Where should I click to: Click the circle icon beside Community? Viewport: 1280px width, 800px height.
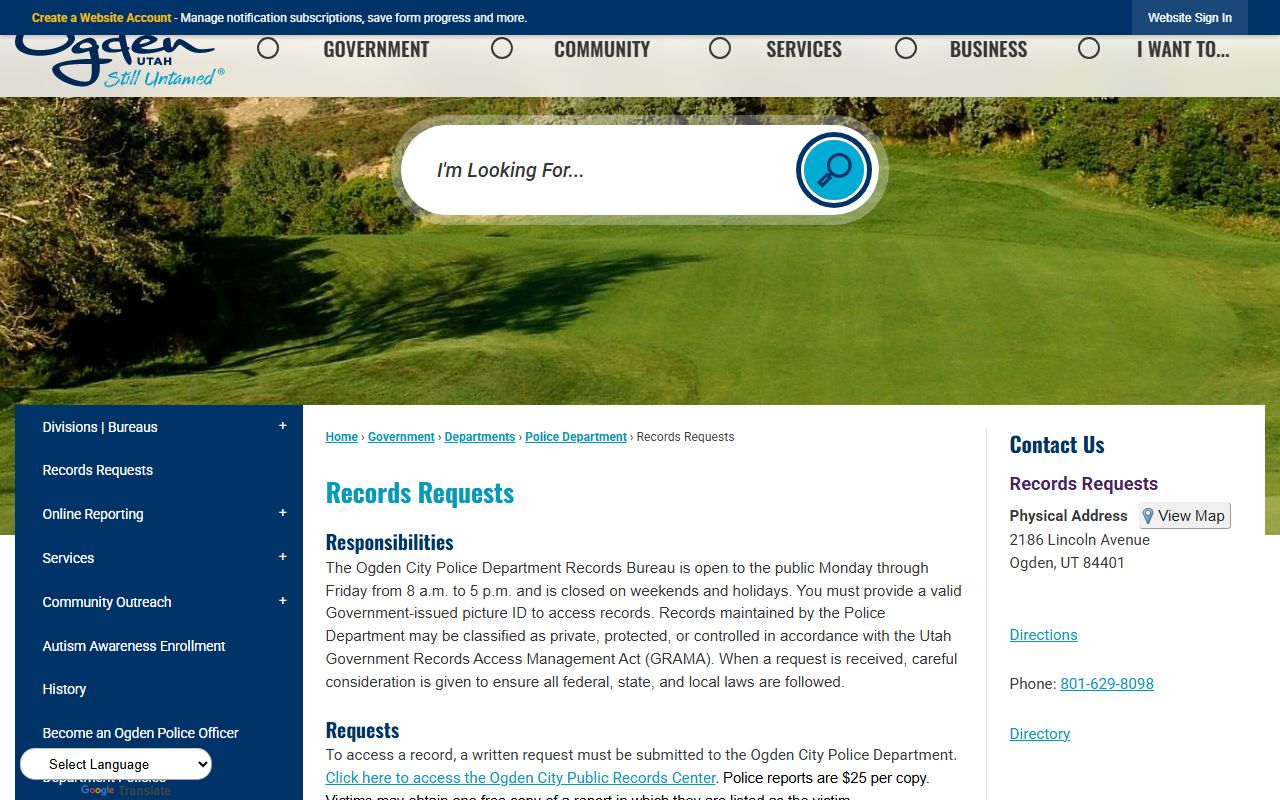pyautogui.click(x=502, y=49)
